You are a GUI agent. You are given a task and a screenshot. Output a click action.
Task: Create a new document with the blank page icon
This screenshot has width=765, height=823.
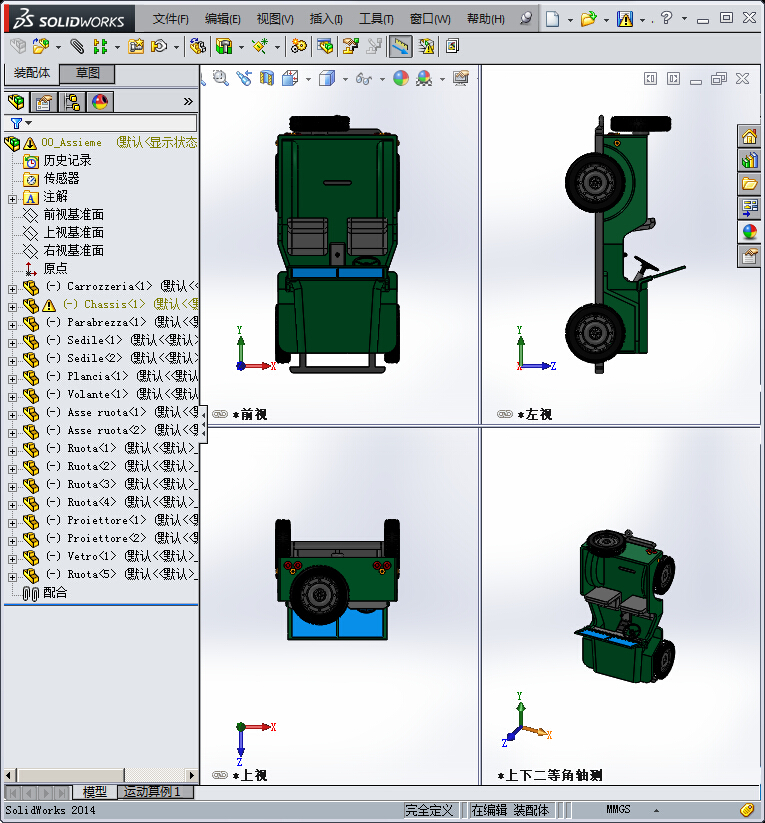(552, 19)
